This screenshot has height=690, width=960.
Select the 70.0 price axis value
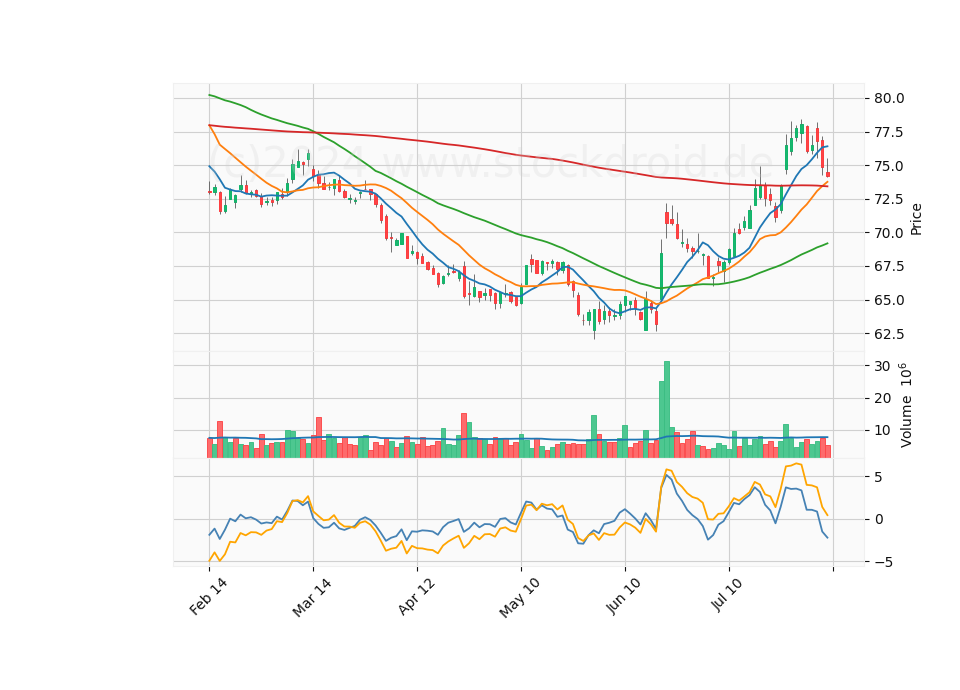[889, 233]
